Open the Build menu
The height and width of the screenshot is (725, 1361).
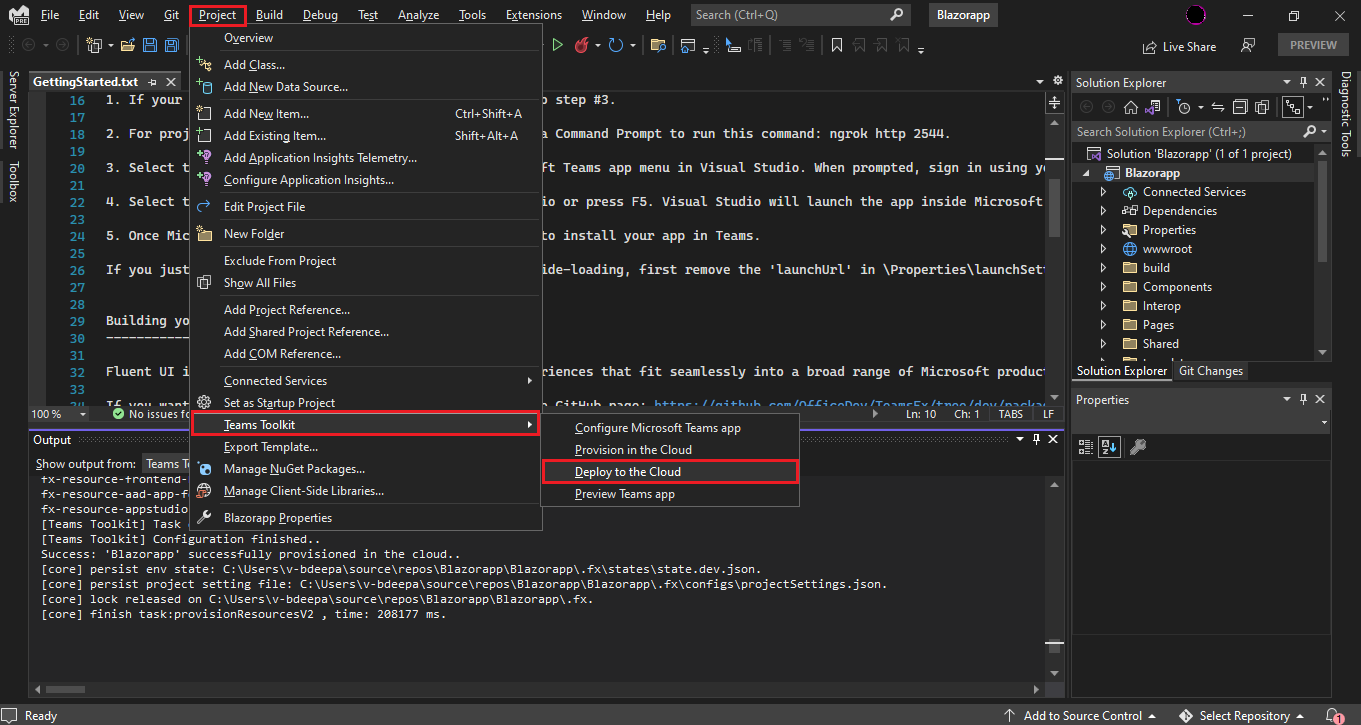tap(269, 15)
